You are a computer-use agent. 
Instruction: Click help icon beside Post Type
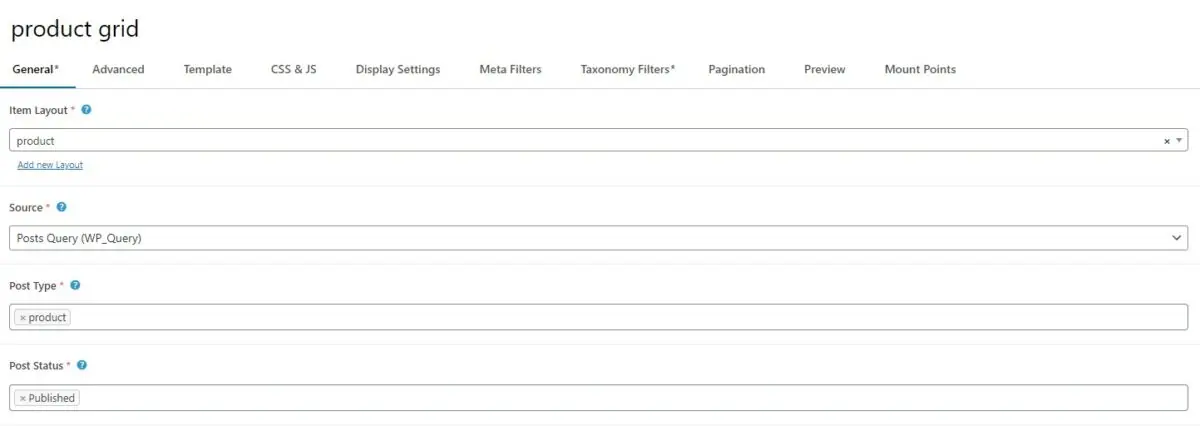point(75,285)
